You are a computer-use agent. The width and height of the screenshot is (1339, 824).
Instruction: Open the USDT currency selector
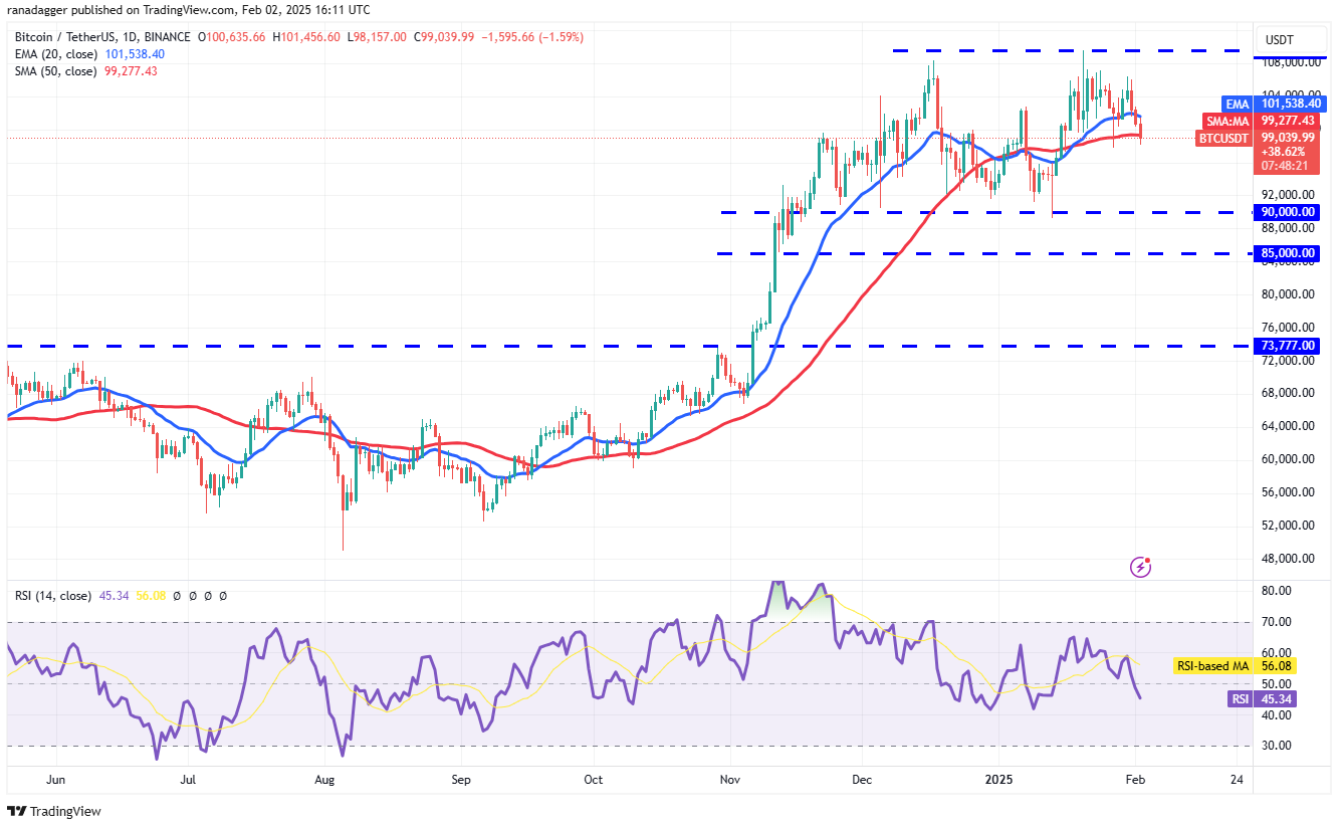pos(1279,39)
